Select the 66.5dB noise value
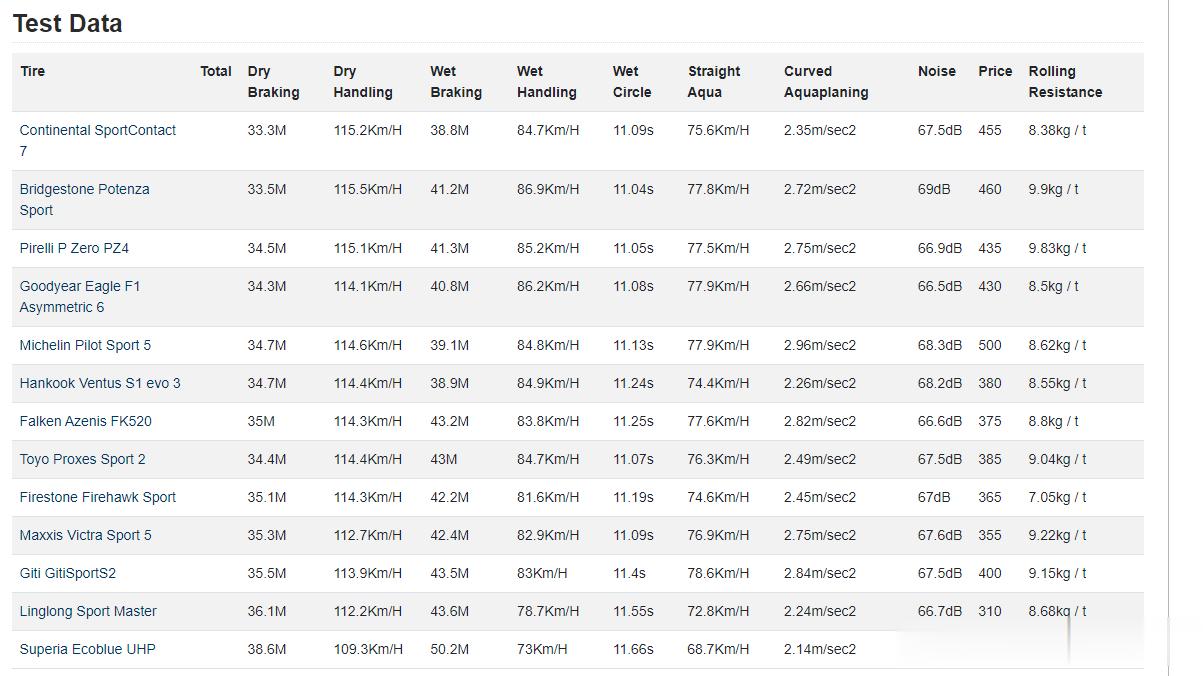Screen dimensions: 1204x676 point(940,286)
